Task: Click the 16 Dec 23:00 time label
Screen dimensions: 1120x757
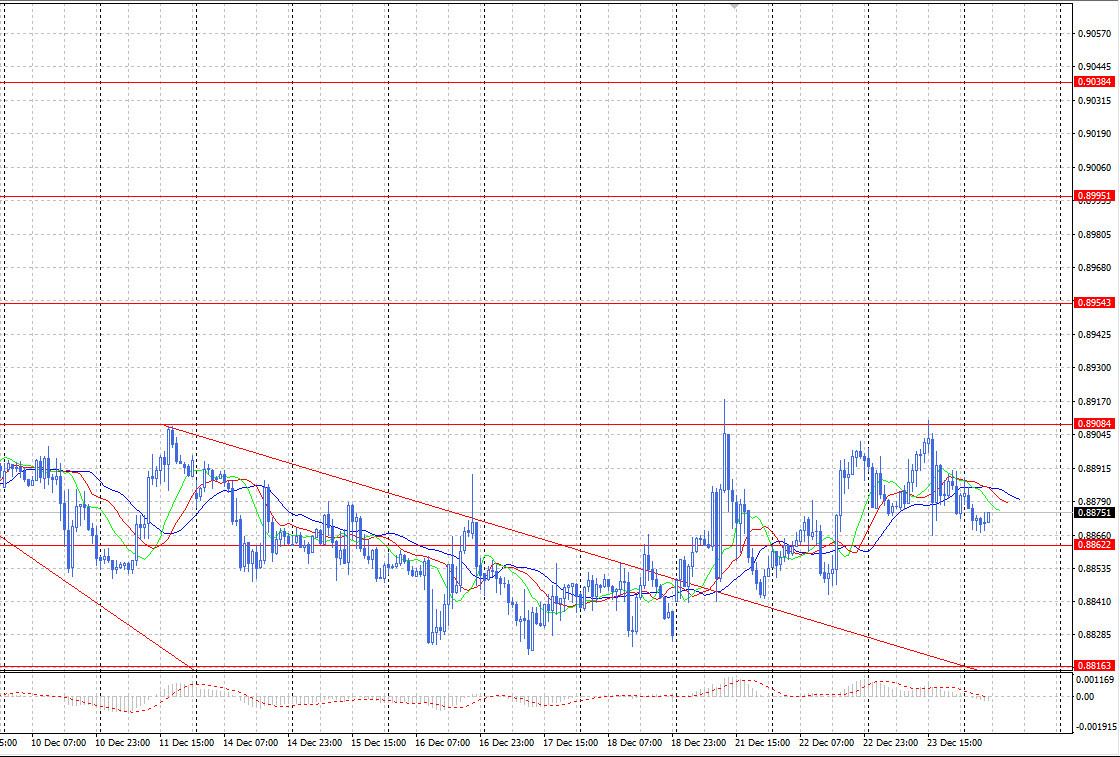Action: pos(506,743)
